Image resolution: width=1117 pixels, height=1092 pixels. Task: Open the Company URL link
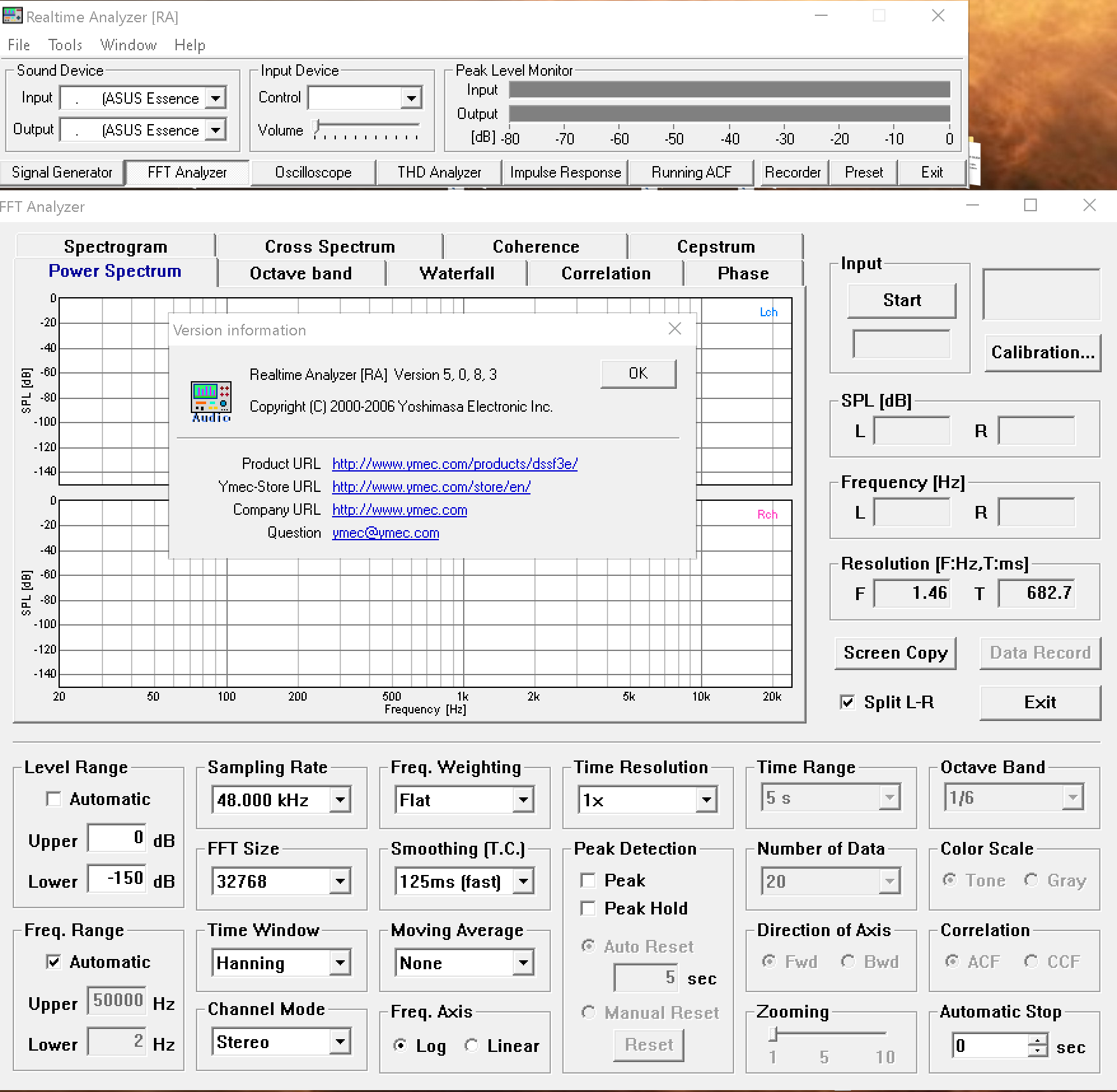tap(399, 510)
